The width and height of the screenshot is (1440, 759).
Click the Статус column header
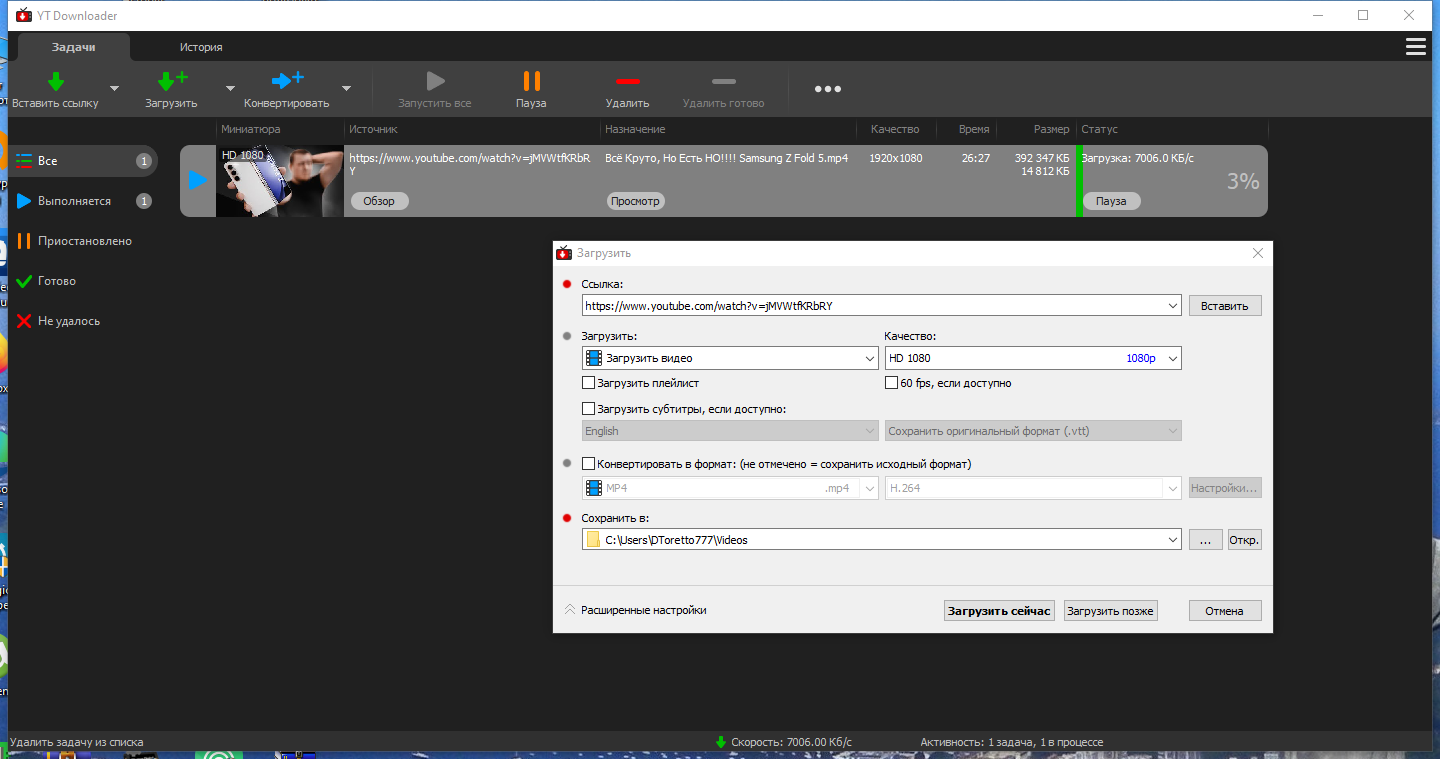click(1099, 129)
